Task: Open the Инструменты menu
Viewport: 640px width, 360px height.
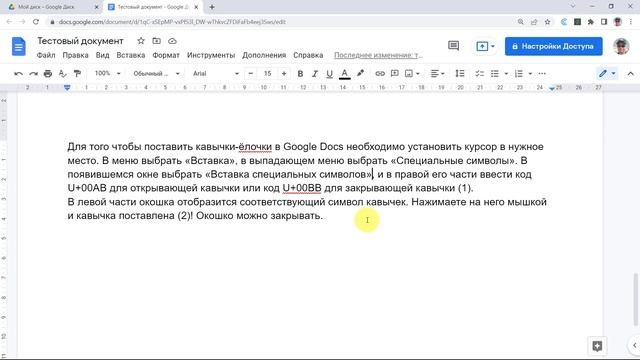Action: tap(211, 55)
